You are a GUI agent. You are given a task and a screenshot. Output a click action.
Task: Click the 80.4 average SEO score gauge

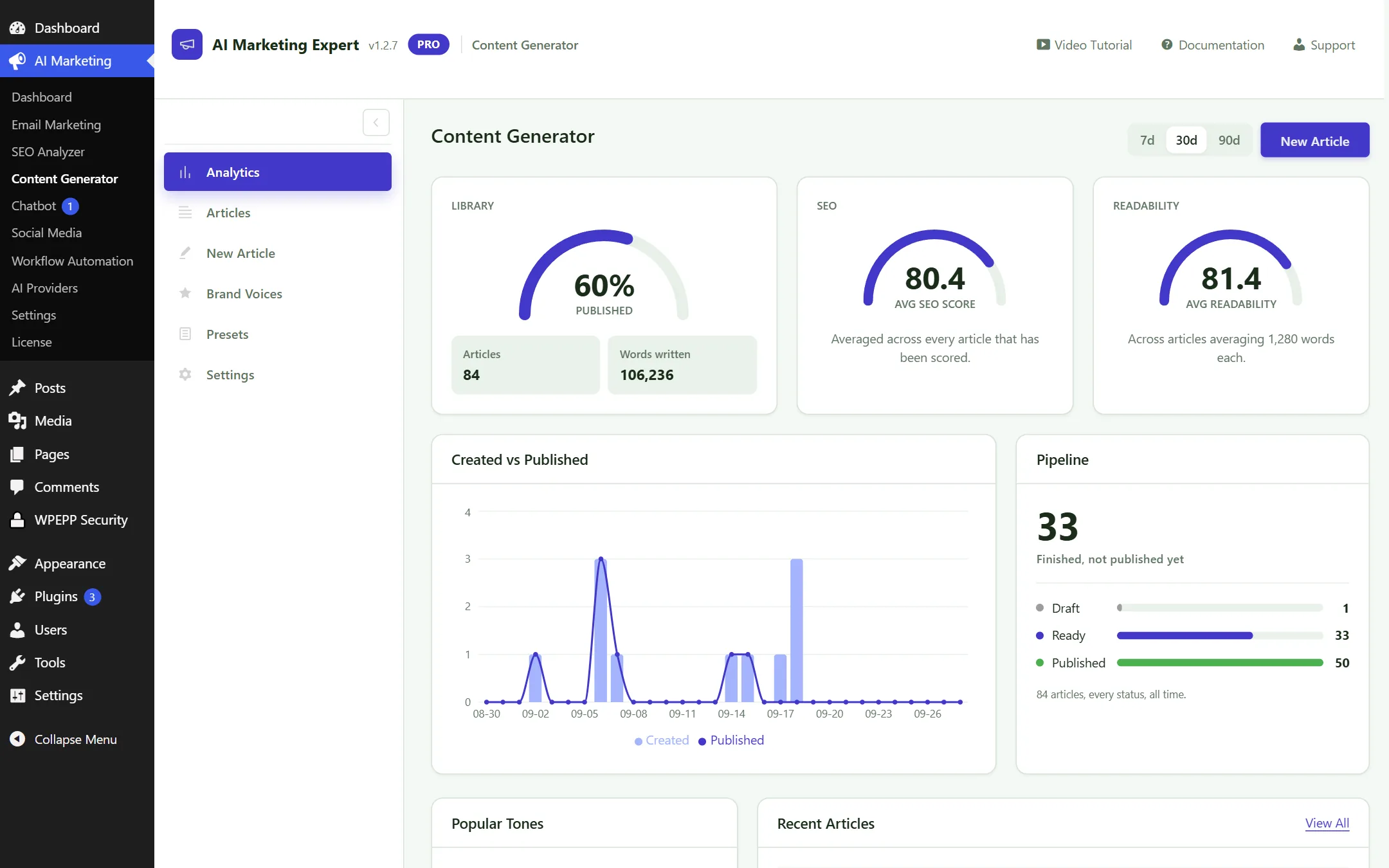935,269
